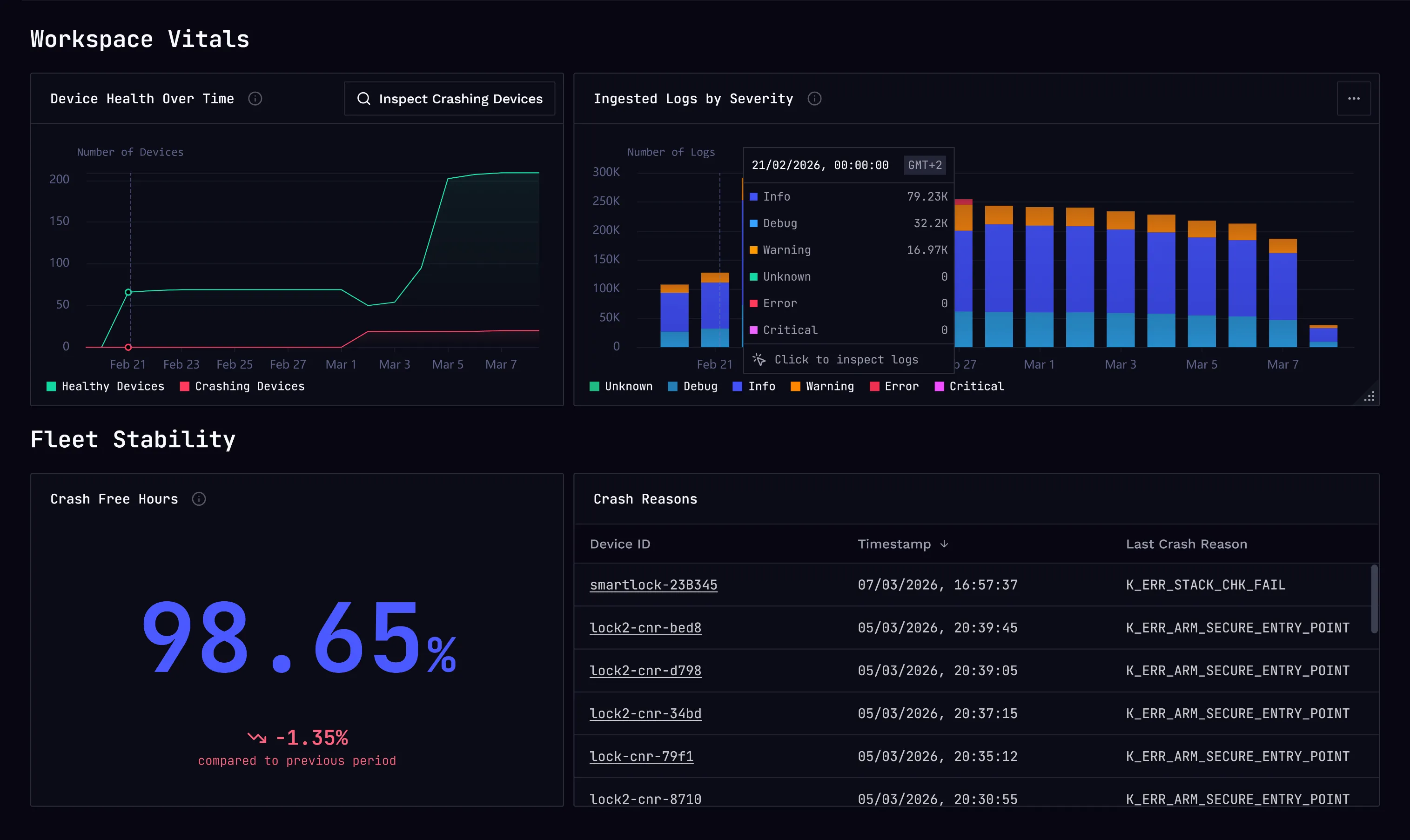Click the Timestamp sort arrow in Crash Reasons
The width and height of the screenshot is (1410, 840).
pyautogui.click(x=944, y=544)
